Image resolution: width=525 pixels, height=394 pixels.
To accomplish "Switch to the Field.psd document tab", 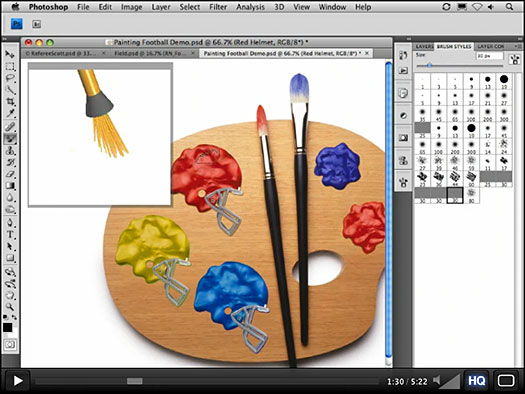I will coord(149,53).
